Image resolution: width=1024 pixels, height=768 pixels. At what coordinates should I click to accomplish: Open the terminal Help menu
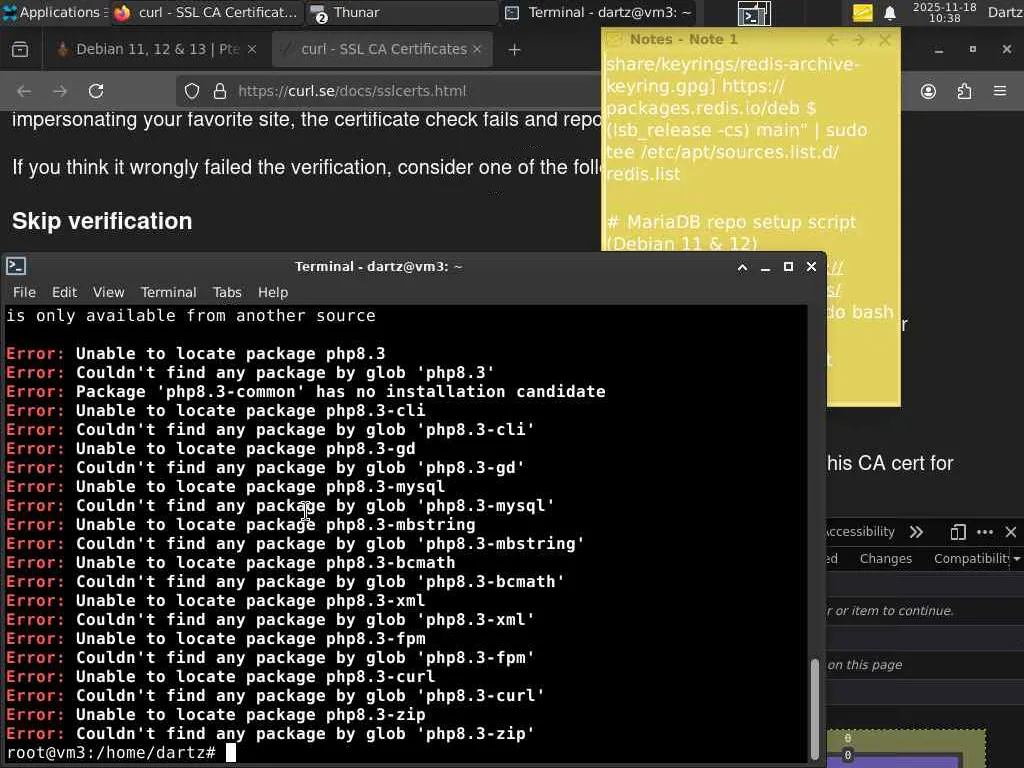click(x=273, y=292)
